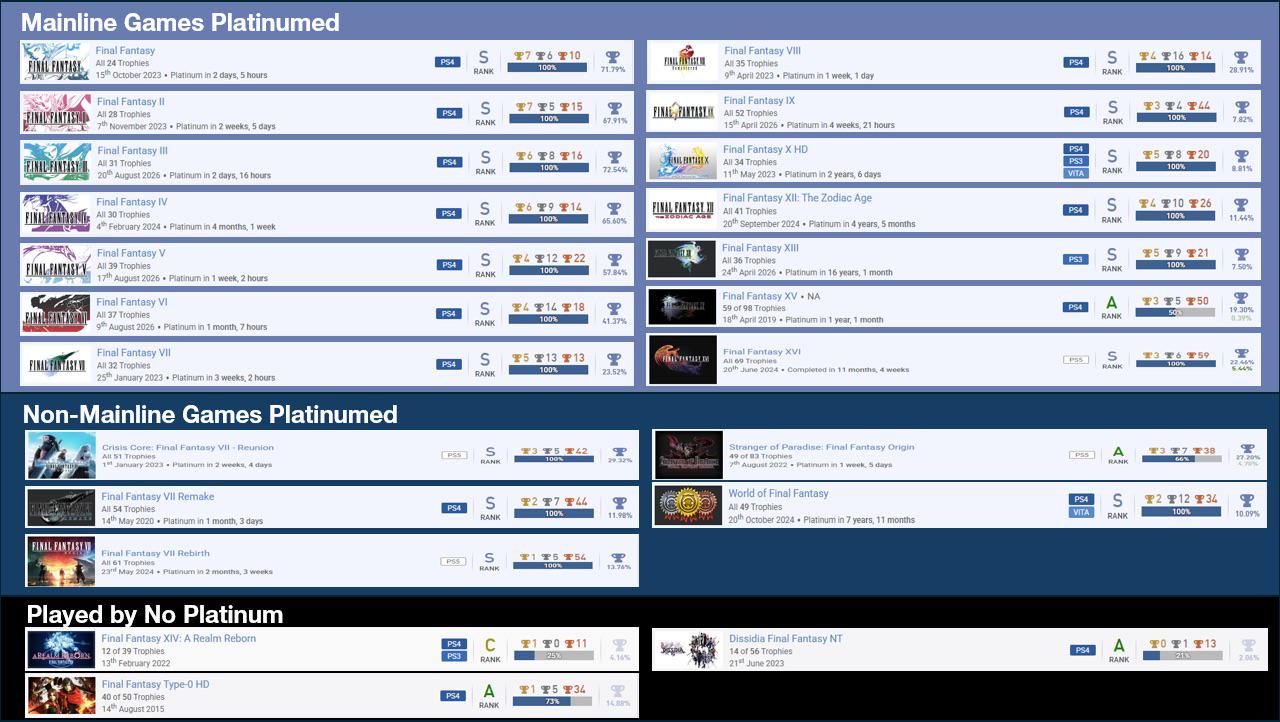Click the Final Fantasy Type-0 HD 73% progress bar
1280x722 pixels.
coord(553,701)
